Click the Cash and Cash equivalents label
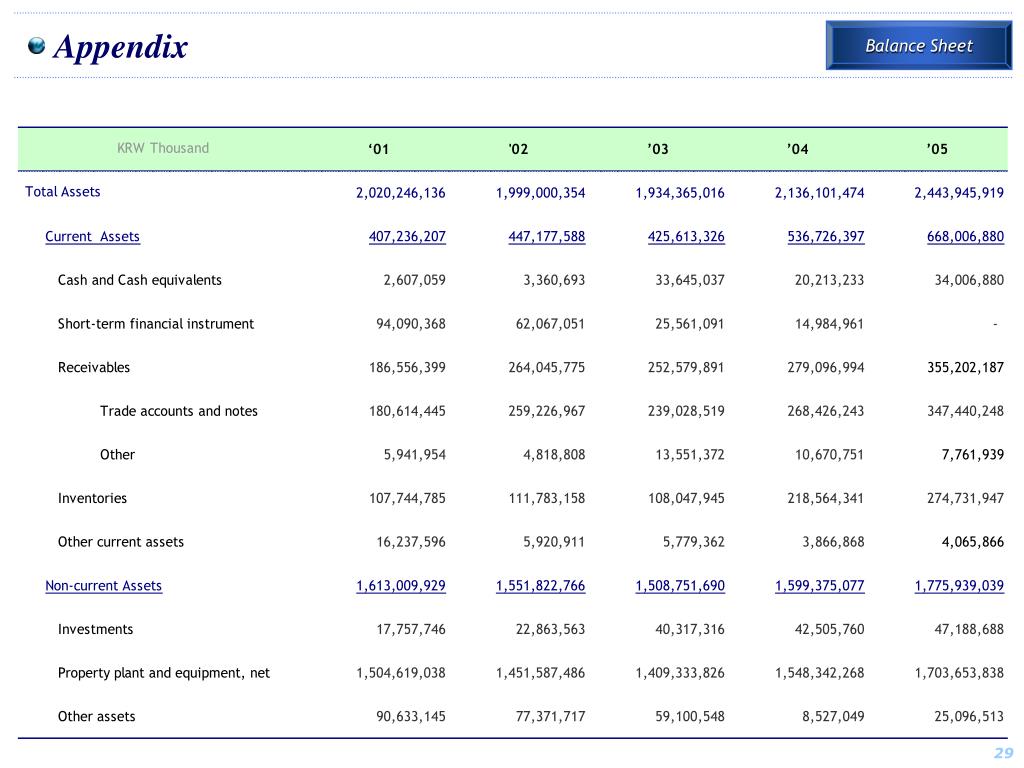This screenshot has width=1024, height=768. point(140,280)
